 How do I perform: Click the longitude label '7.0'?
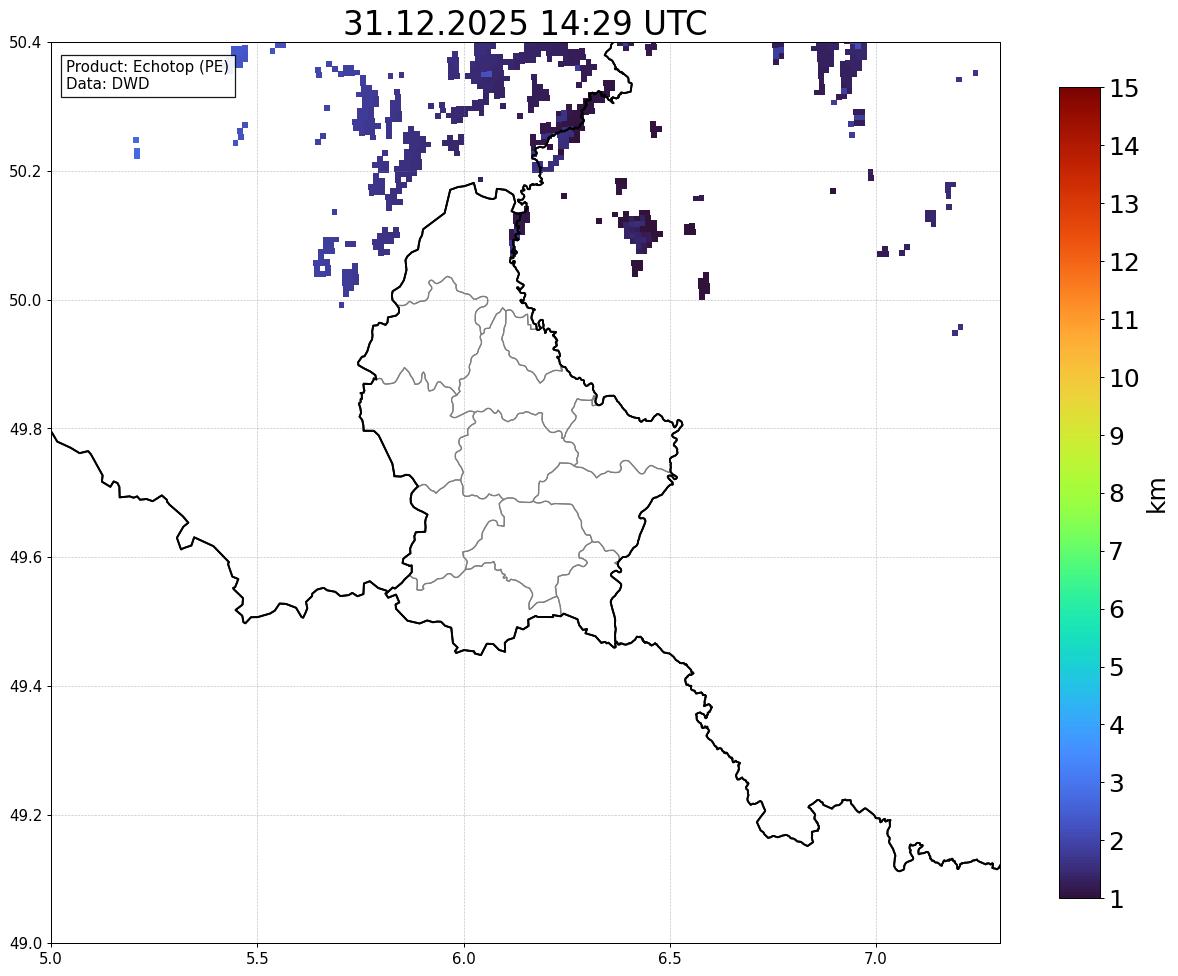pos(876,959)
